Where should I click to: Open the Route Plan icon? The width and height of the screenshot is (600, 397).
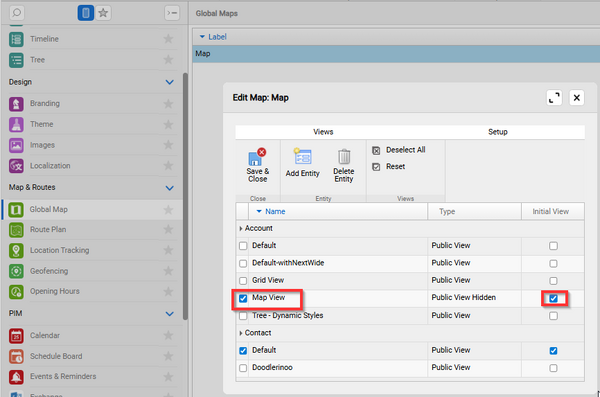tap(16, 230)
